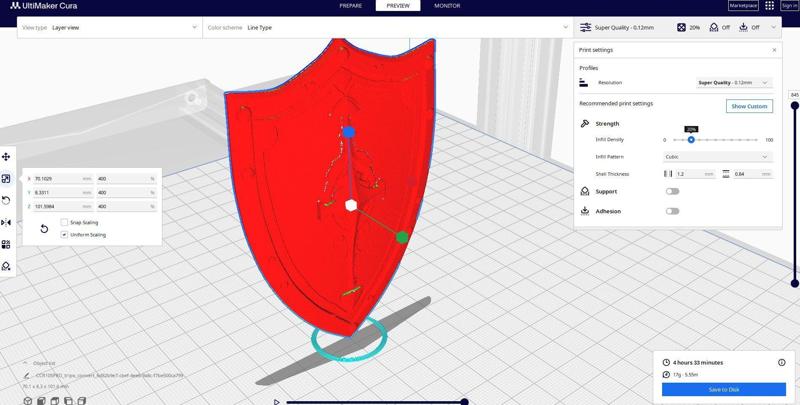Click Show Custom settings button

pos(749,106)
